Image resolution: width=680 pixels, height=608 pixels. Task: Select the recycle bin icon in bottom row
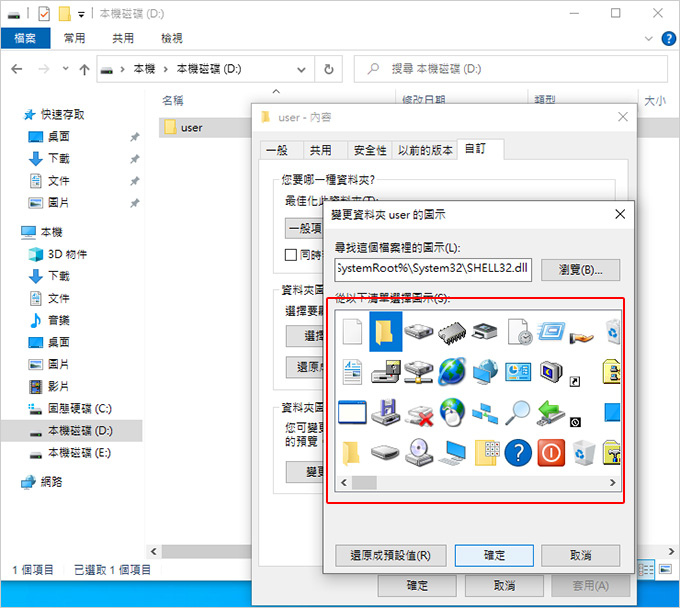pos(584,453)
